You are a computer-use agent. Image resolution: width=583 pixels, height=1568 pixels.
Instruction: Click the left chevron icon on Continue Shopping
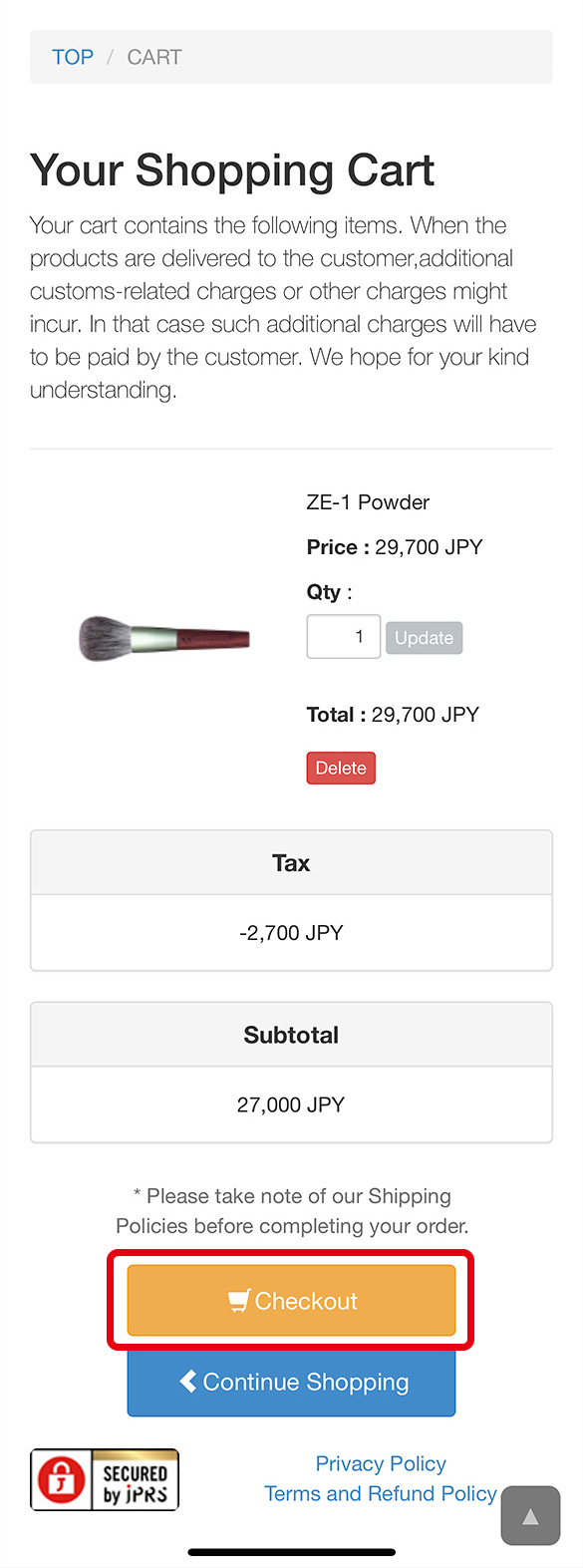(x=188, y=1381)
